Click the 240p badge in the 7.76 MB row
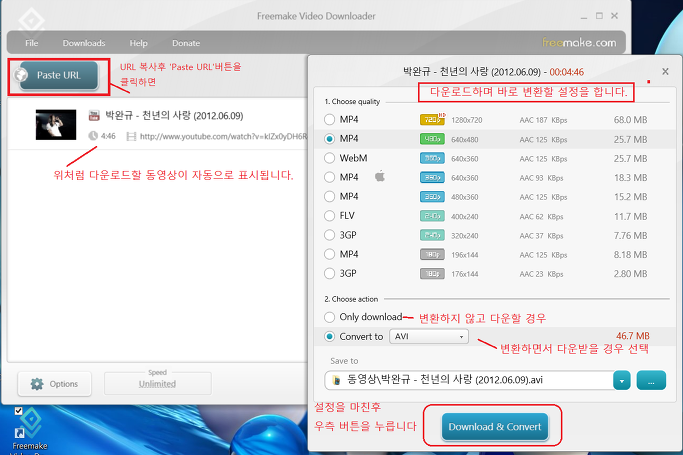Image resolution: width=683 pixels, height=455 pixels. 432,235
